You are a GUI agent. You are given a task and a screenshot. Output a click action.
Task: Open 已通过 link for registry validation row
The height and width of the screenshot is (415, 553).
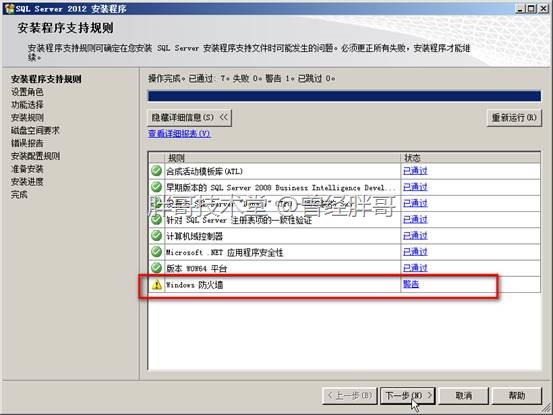pos(415,220)
